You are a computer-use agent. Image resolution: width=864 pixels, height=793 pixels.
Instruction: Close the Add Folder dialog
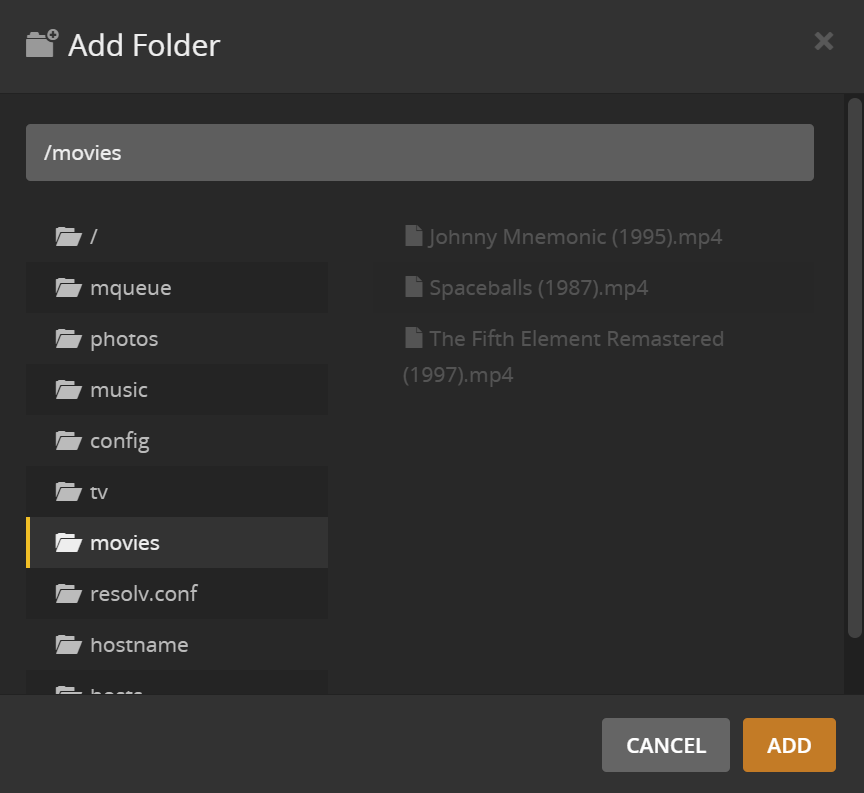(x=823, y=41)
